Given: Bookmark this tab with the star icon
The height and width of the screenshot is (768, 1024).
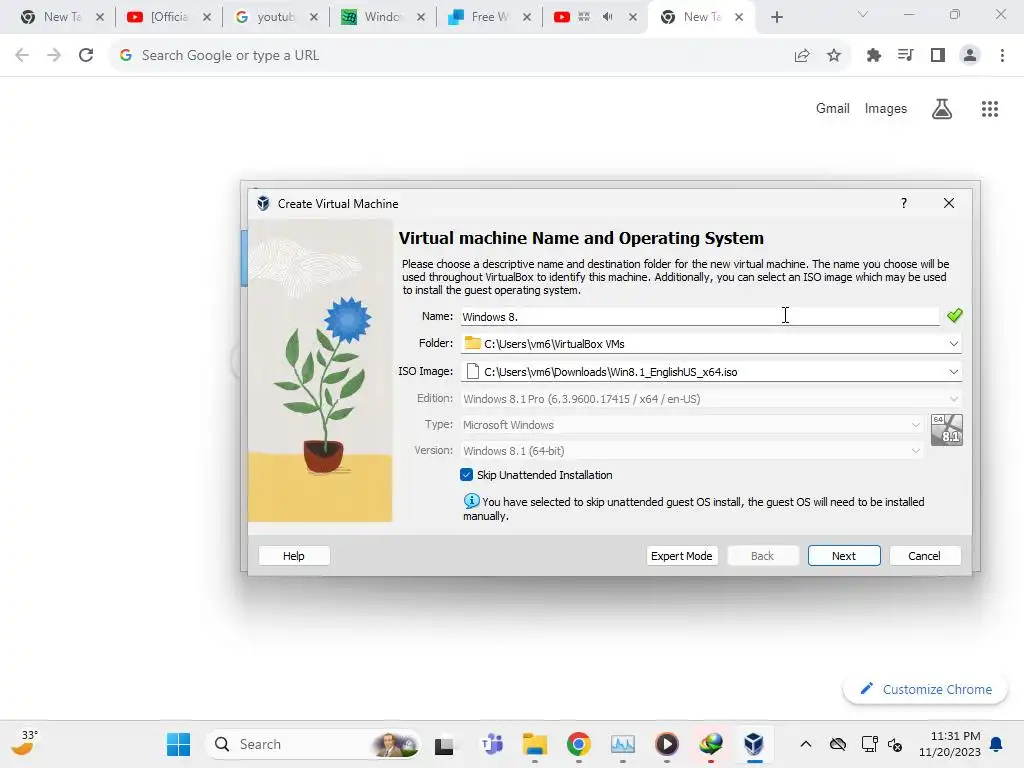Looking at the screenshot, I should click(834, 56).
